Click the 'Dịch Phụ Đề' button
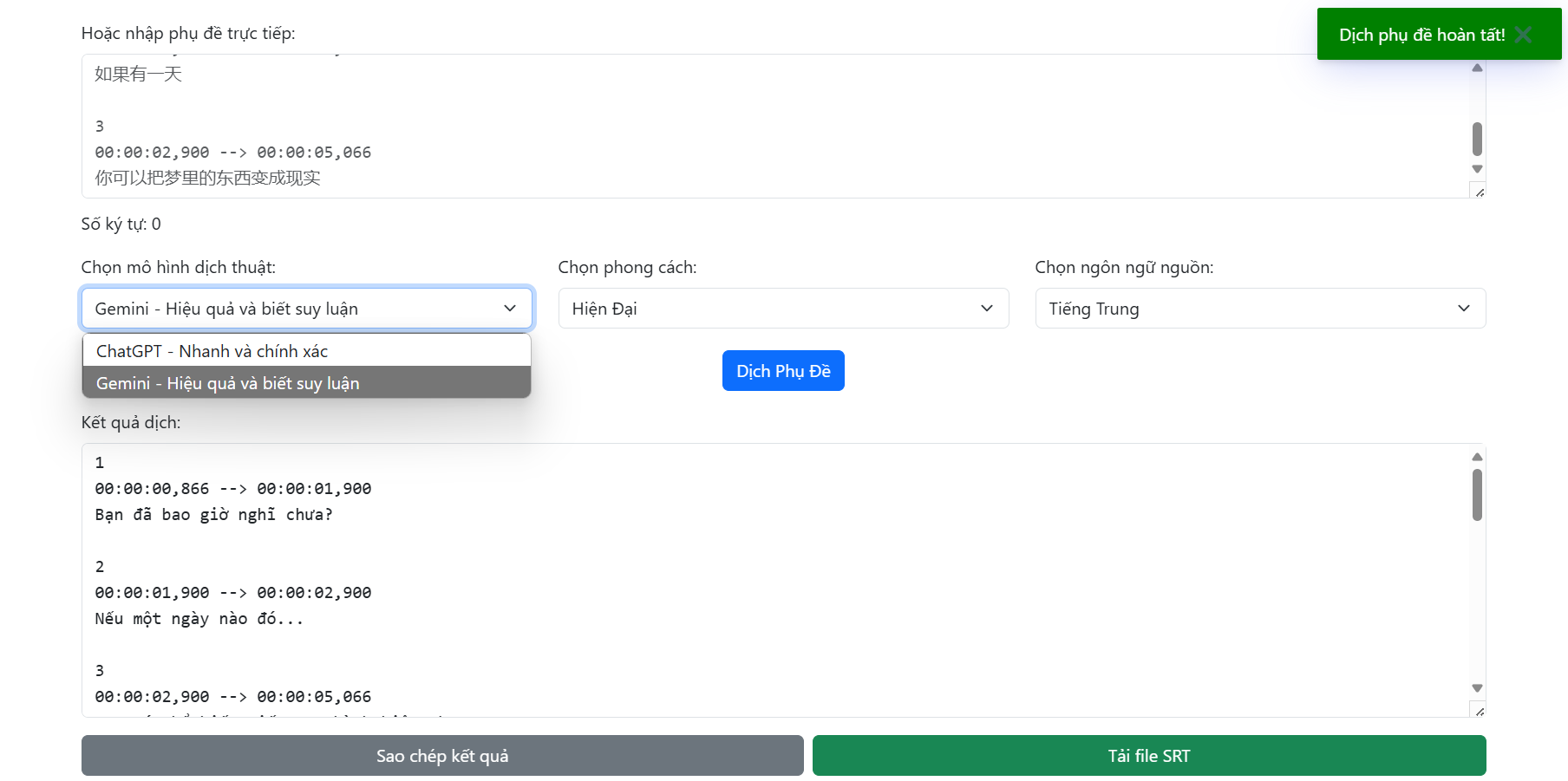 782,371
